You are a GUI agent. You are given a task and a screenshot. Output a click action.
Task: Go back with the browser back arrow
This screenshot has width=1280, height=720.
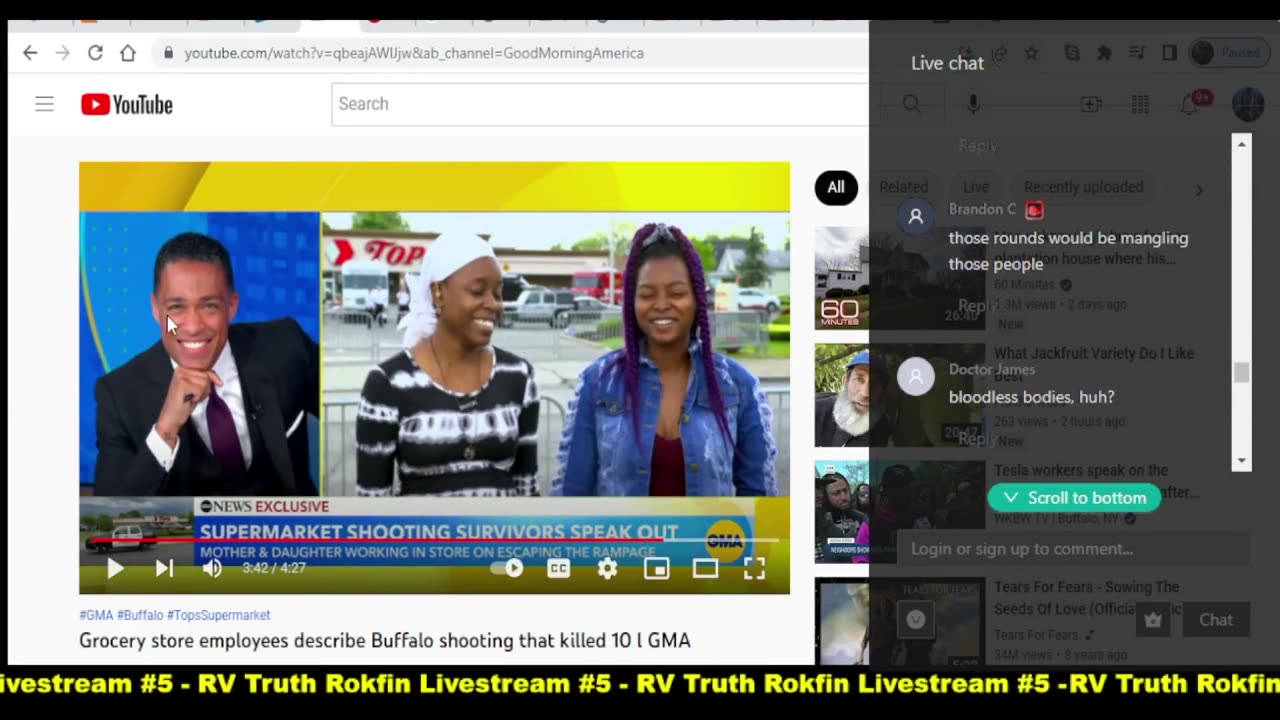coord(30,53)
